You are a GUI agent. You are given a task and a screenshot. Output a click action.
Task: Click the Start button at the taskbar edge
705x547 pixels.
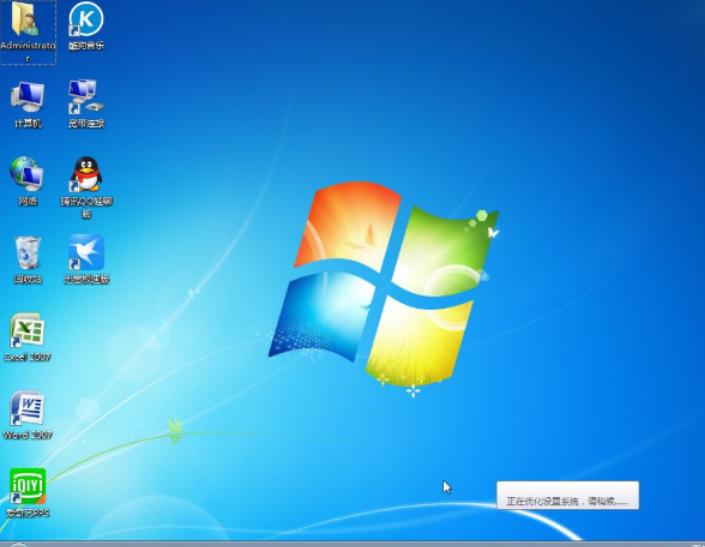17,544
